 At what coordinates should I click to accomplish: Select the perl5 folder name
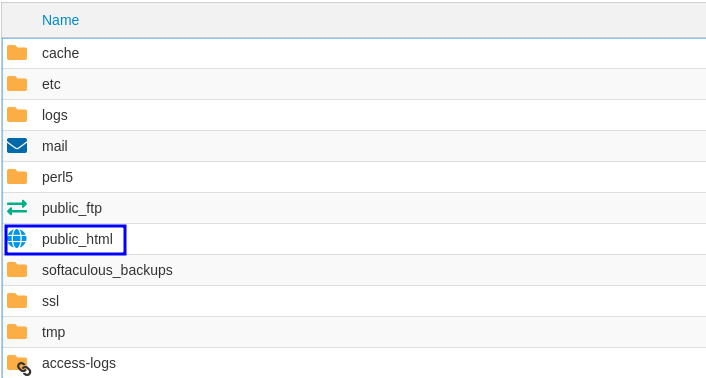click(57, 177)
